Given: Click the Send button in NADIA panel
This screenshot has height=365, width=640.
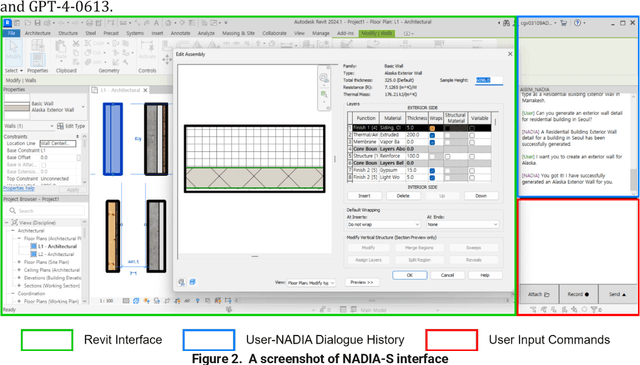Looking at the screenshot, I should [618, 294].
